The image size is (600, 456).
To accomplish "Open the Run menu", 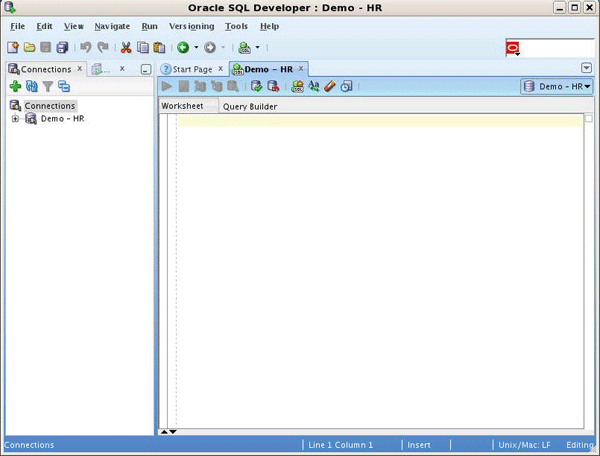I will click(149, 26).
